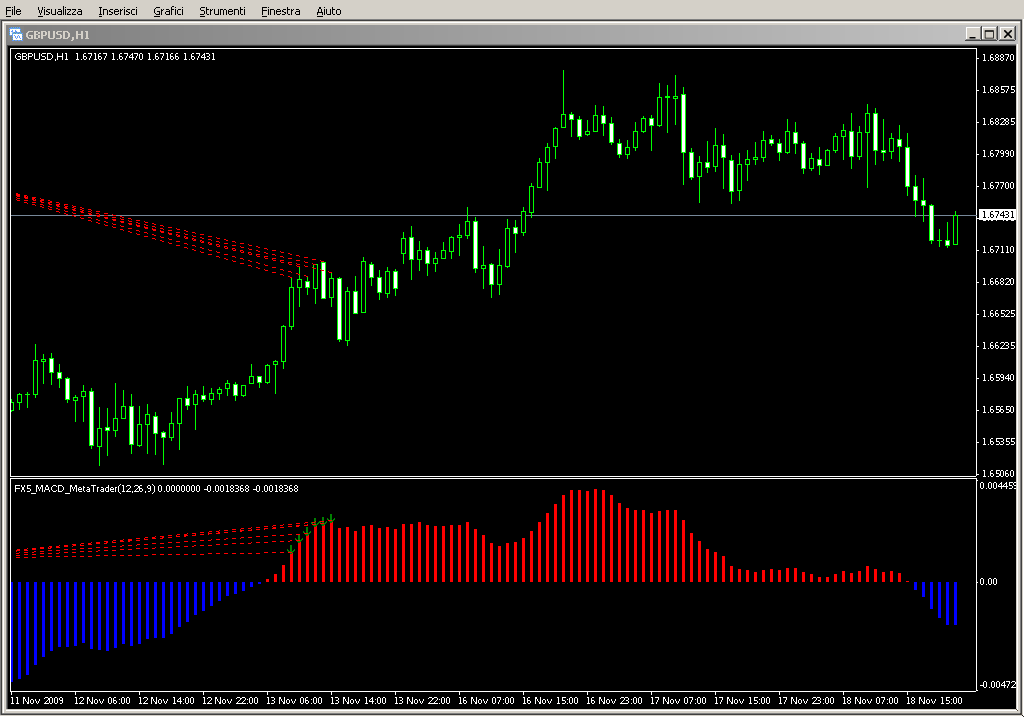1024x717 pixels.
Task: Minimize the GBPUSD,H1 chart window
Action: 972,34
